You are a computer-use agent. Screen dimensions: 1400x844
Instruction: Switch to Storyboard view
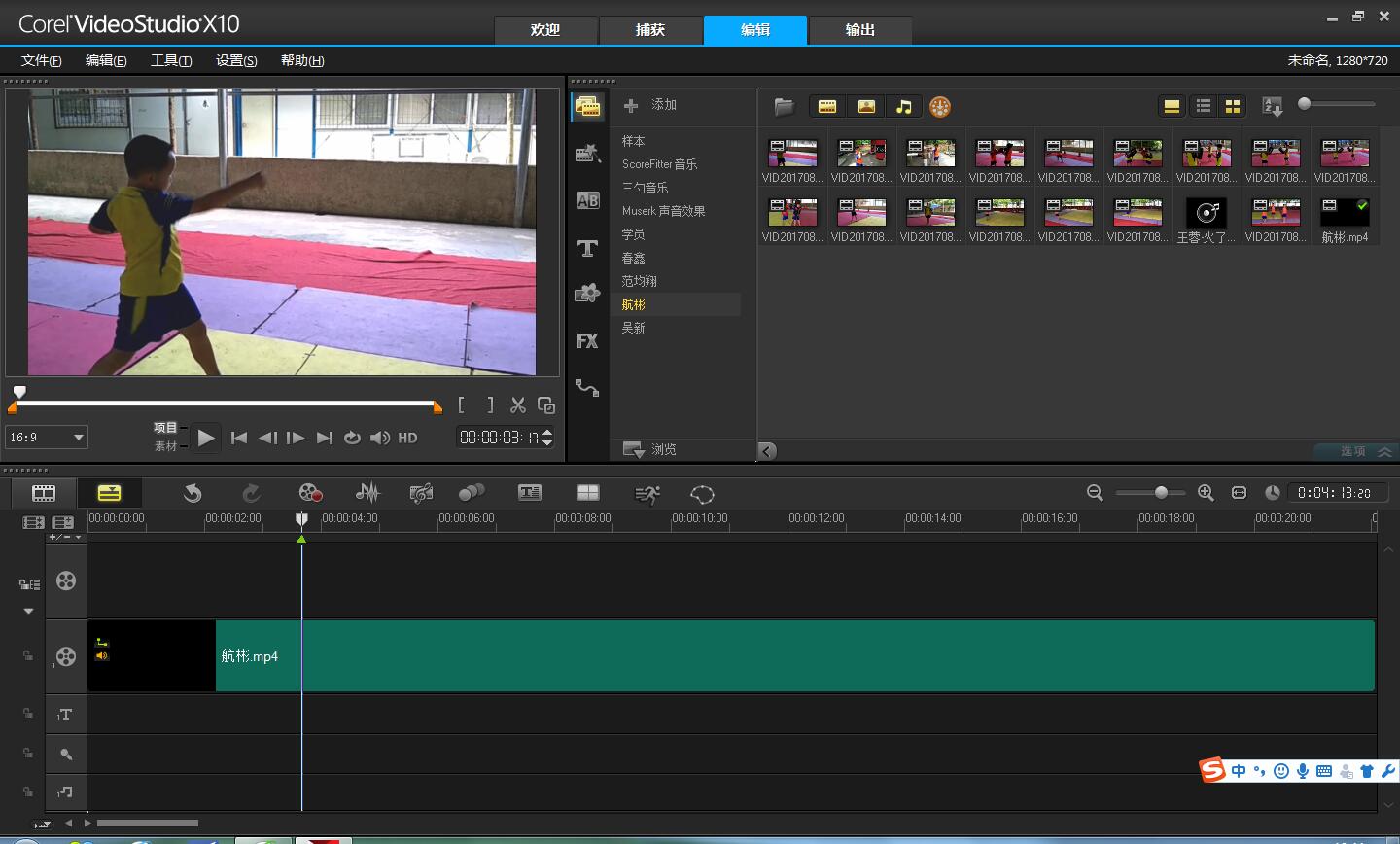click(44, 493)
